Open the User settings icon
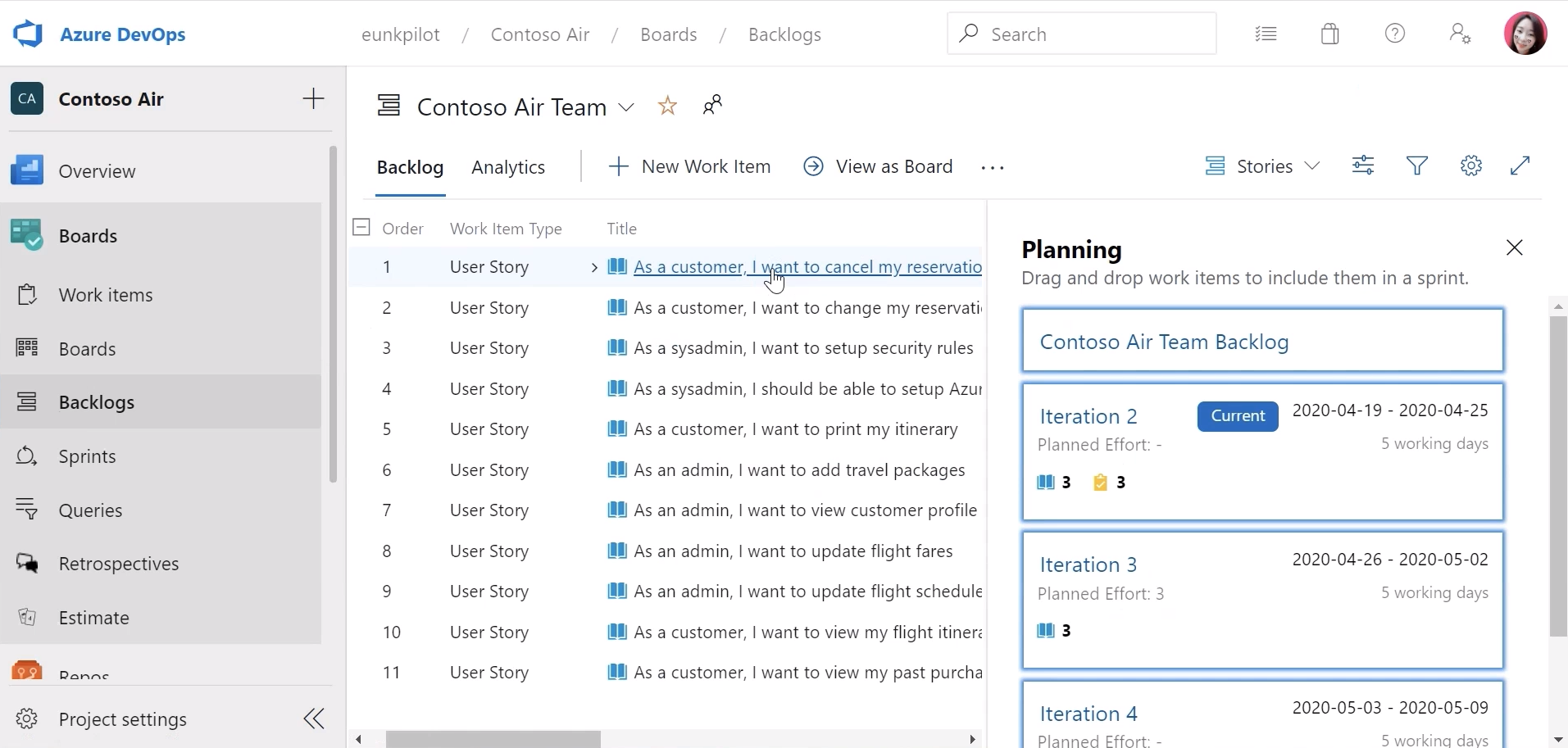The image size is (1568, 748). coord(1460,34)
